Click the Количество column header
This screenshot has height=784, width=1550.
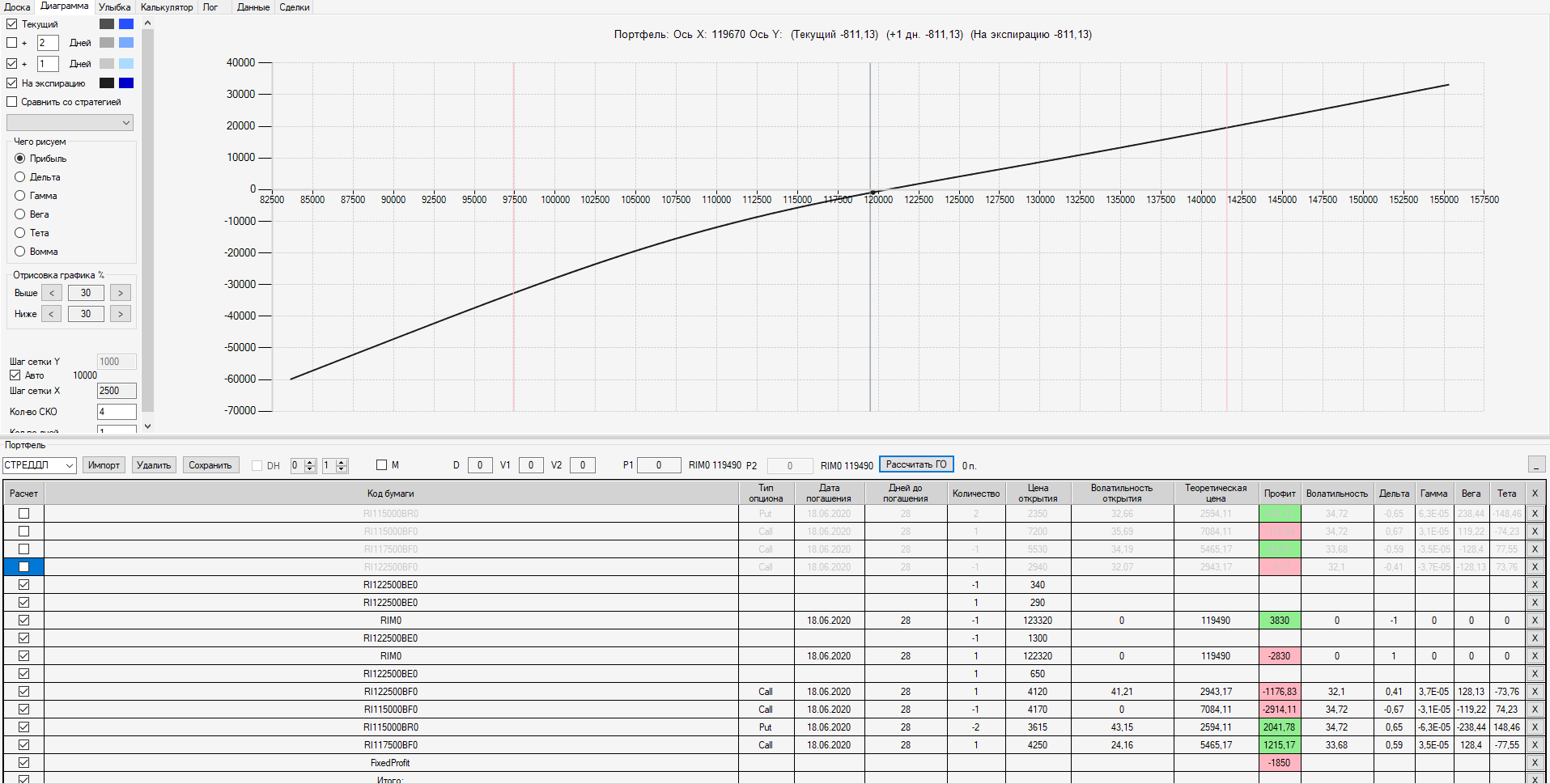pos(976,494)
